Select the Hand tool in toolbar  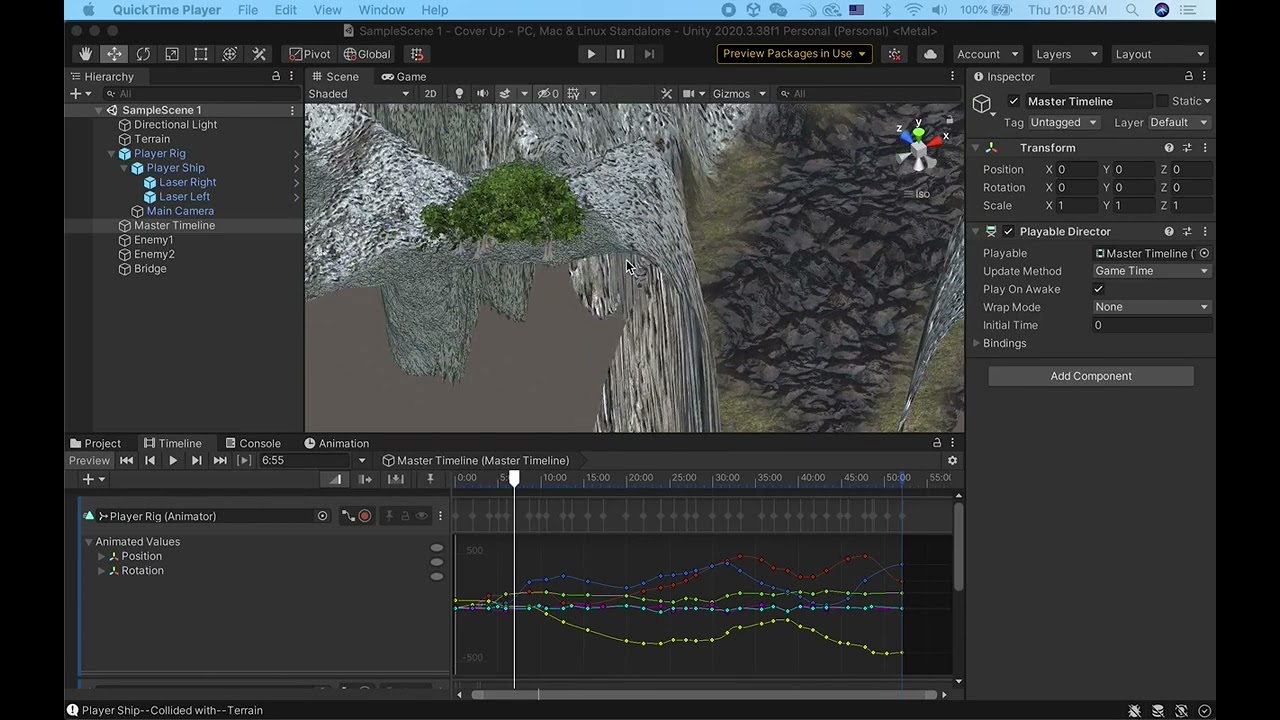(86, 54)
